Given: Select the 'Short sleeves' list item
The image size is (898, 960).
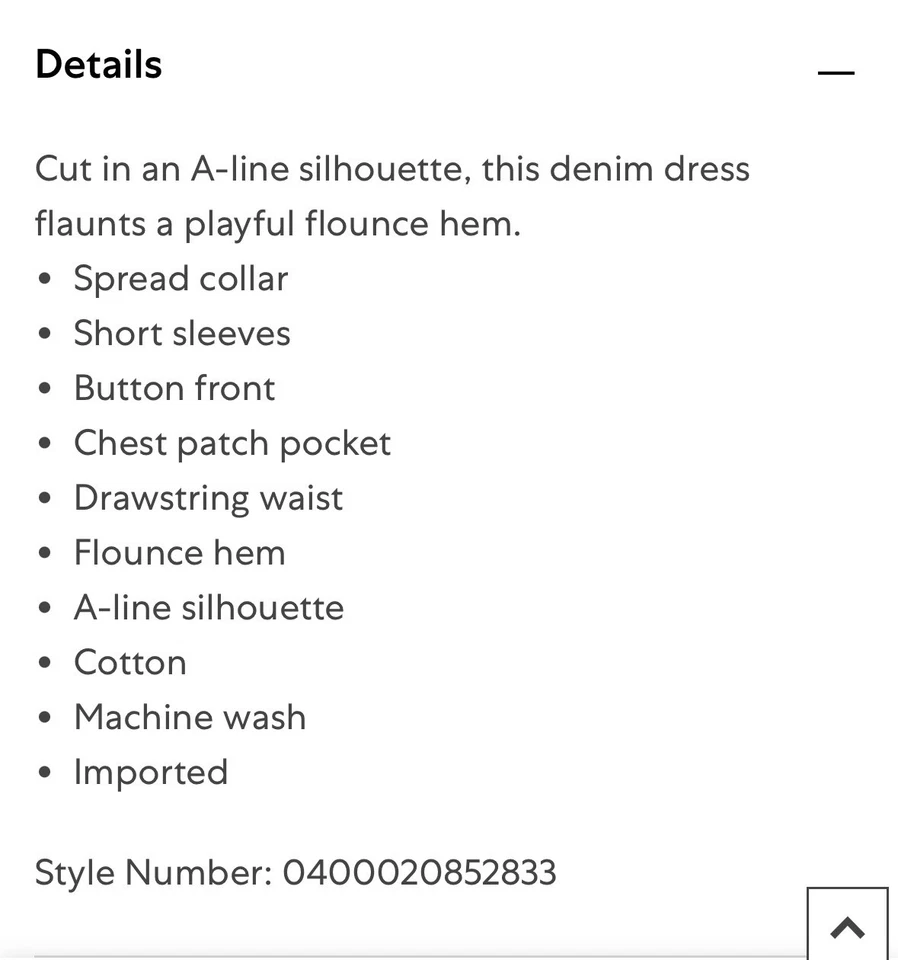Looking at the screenshot, I should point(182,333).
